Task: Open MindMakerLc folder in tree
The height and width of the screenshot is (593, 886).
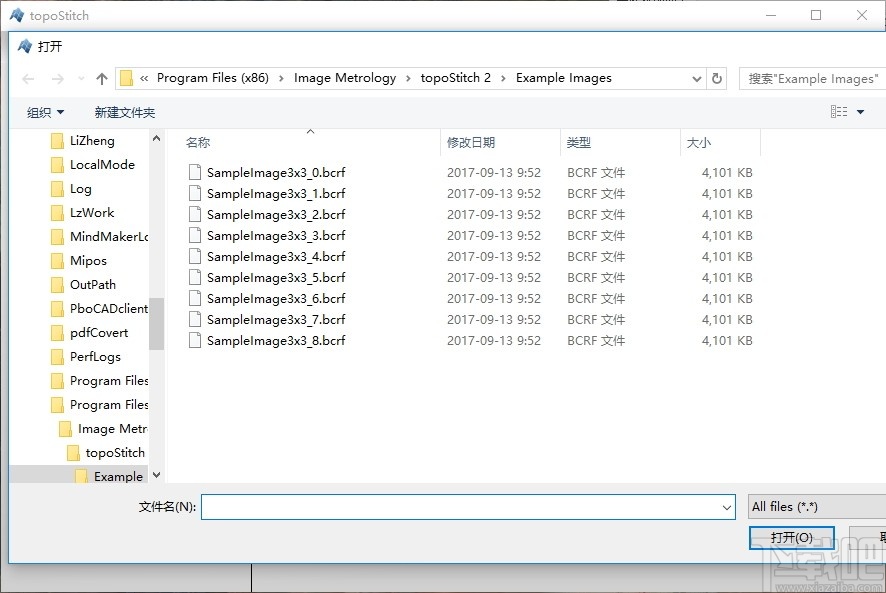Action: pos(109,236)
